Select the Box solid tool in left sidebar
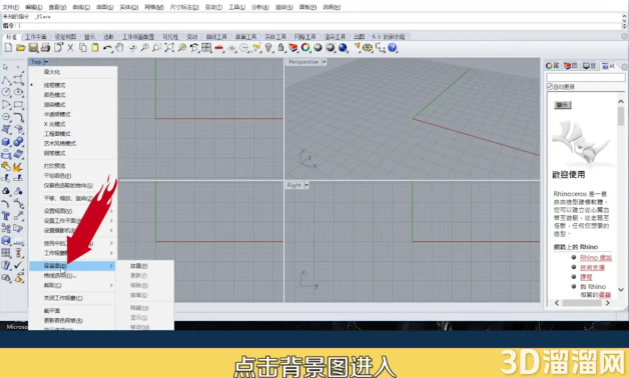This screenshot has height=378, width=629. [6, 142]
